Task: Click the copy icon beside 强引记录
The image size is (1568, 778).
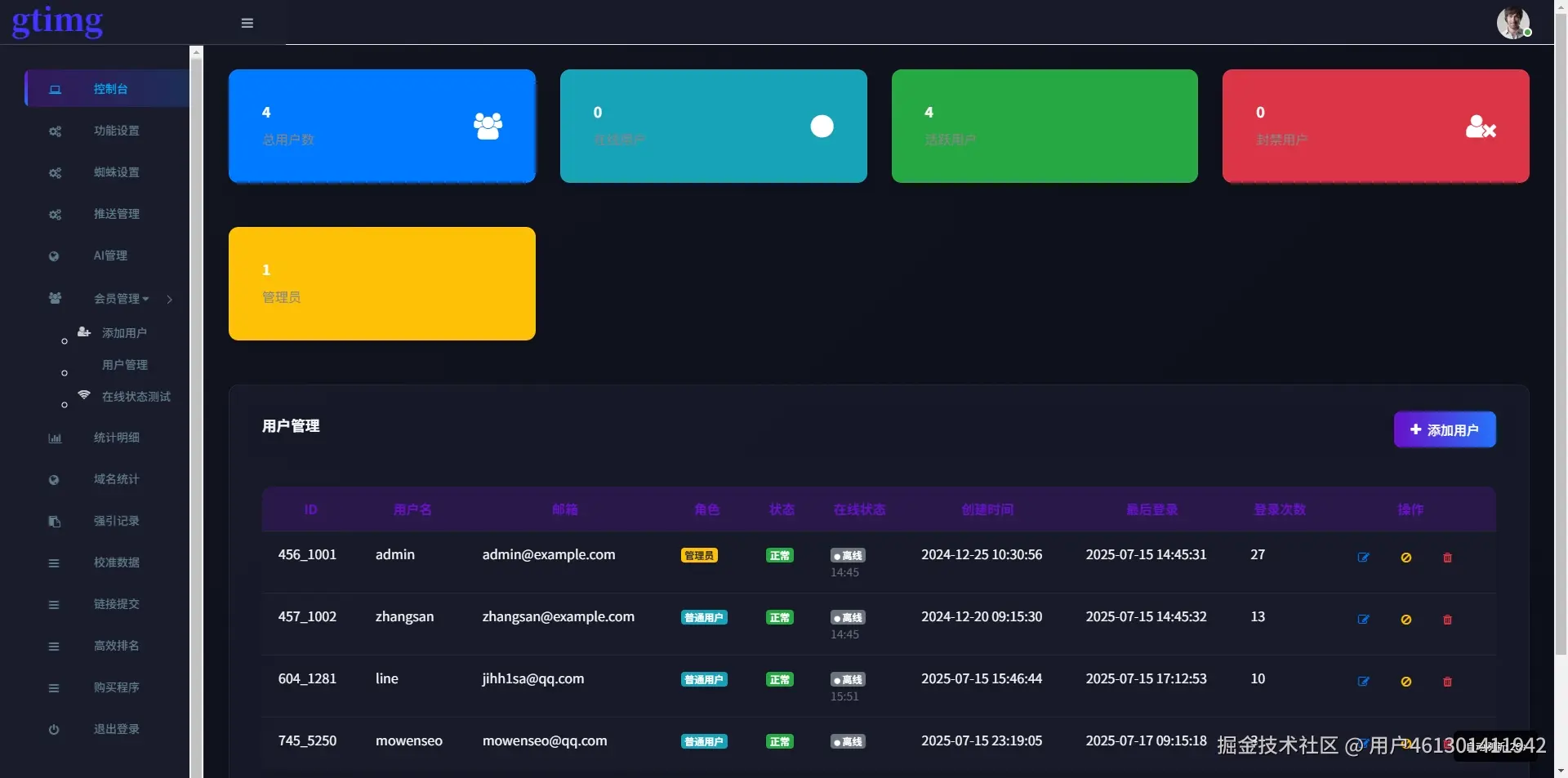Action: click(x=54, y=522)
